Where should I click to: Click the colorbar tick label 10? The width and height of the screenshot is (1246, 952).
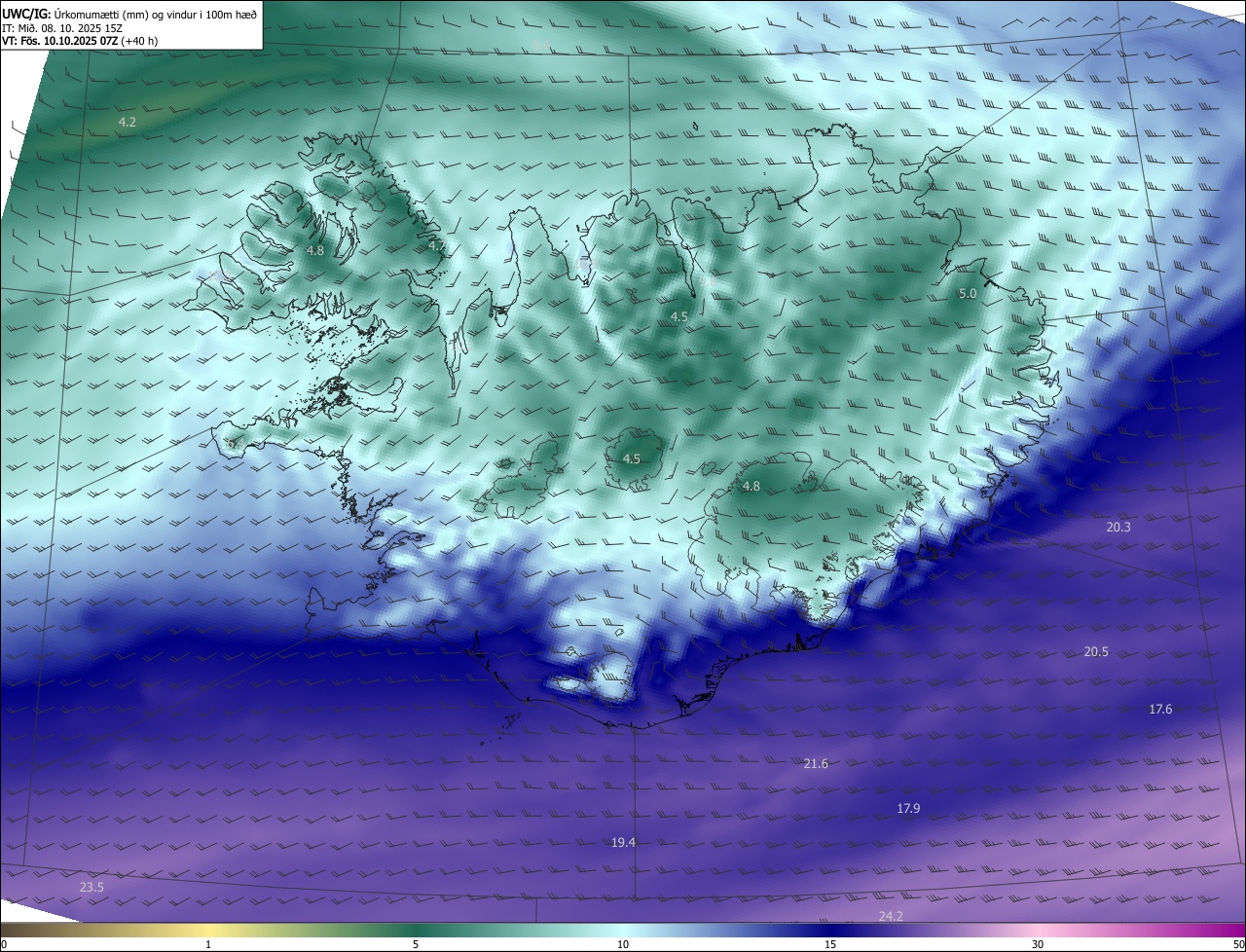pos(623,944)
